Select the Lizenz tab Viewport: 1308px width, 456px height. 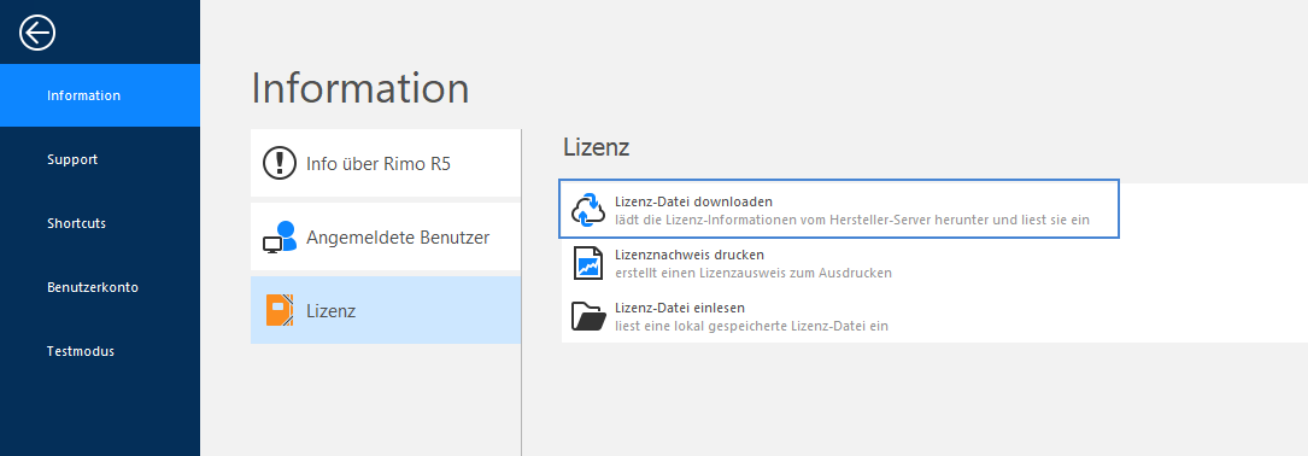pos(386,311)
